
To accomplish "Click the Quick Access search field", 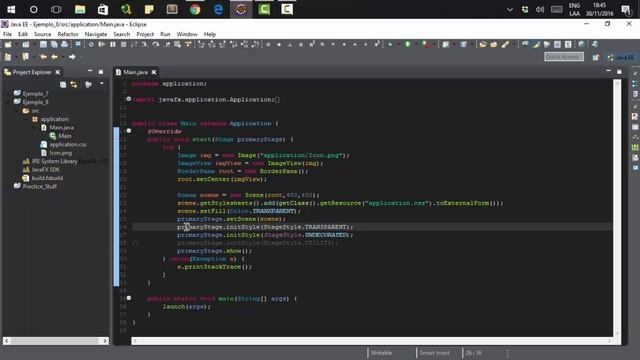I will (x=564, y=57).
